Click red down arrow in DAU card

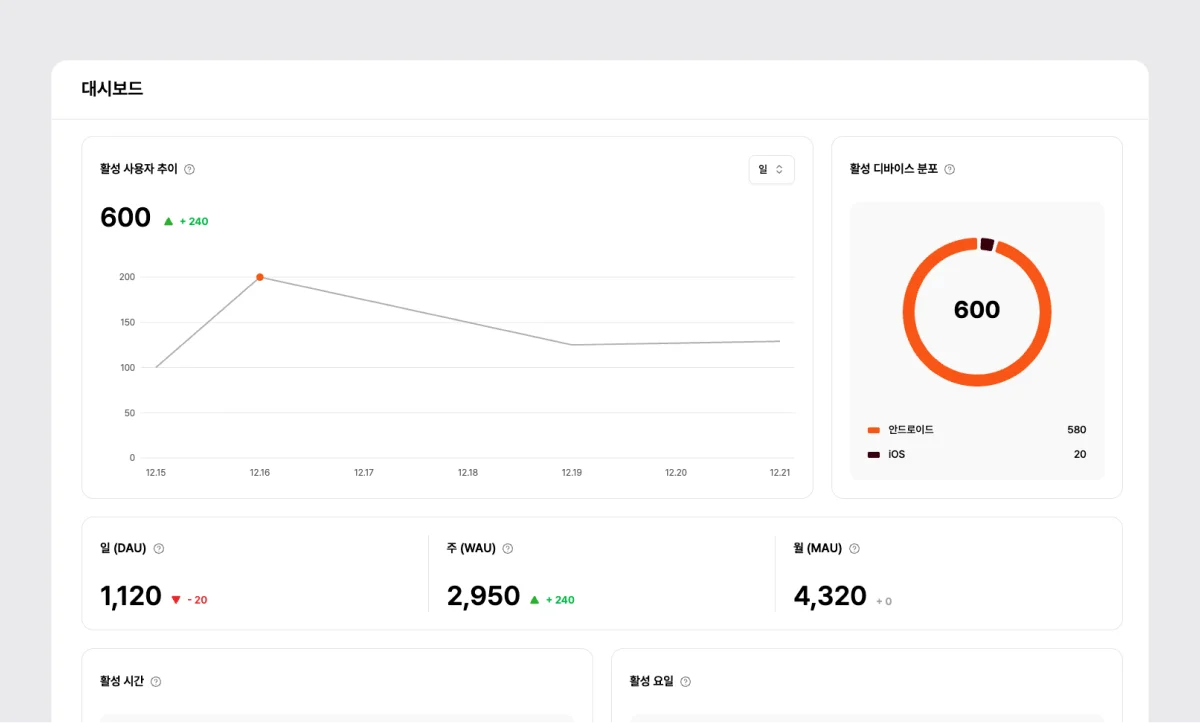tap(176, 600)
